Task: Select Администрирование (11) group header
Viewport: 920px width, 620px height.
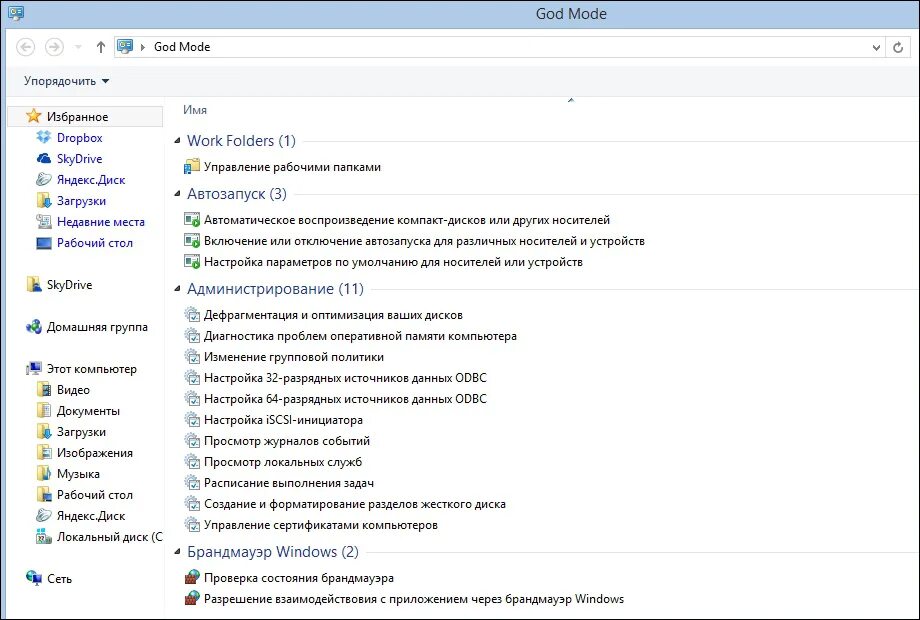Action: click(x=275, y=289)
